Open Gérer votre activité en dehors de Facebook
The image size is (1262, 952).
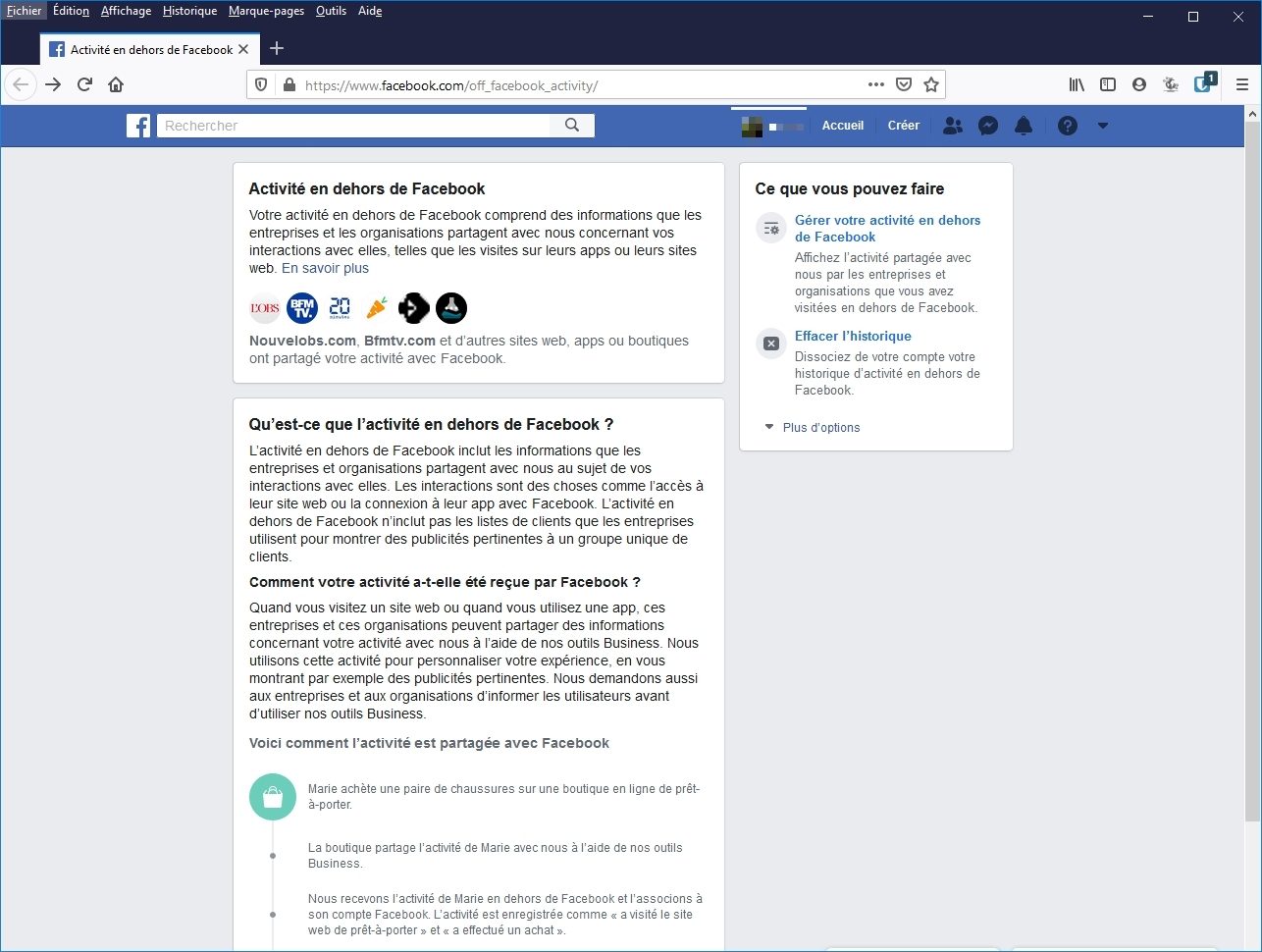(x=887, y=229)
